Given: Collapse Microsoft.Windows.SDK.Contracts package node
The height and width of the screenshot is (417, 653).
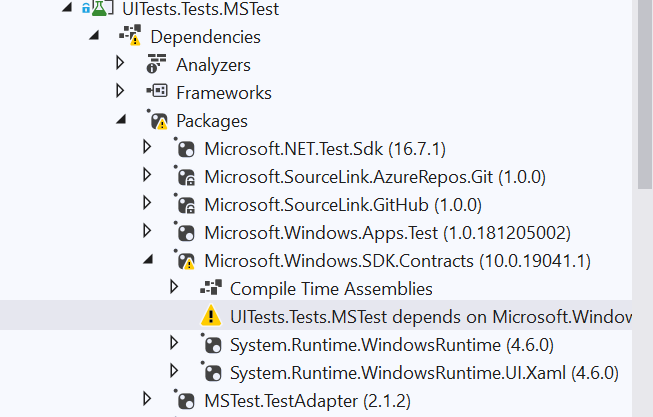Looking at the screenshot, I should click(149, 261).
